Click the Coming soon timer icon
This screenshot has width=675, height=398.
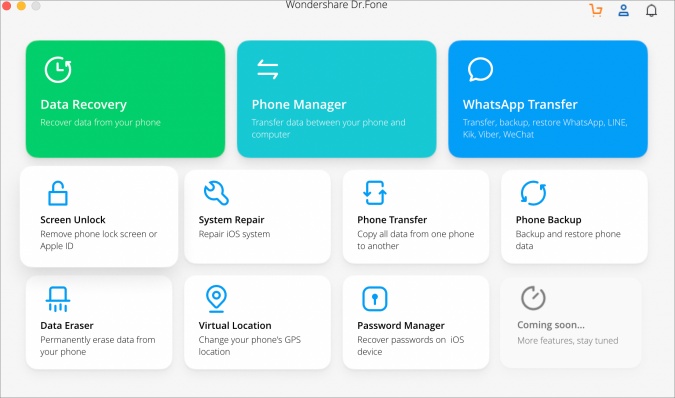click(x=533, y=298)
